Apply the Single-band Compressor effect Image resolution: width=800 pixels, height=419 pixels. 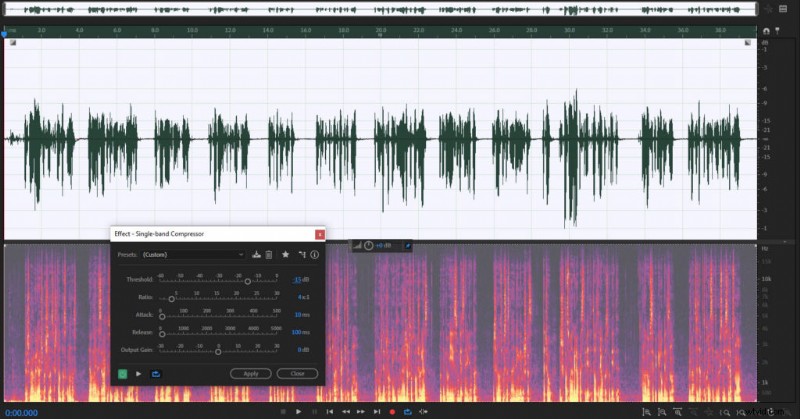(251, 374)
